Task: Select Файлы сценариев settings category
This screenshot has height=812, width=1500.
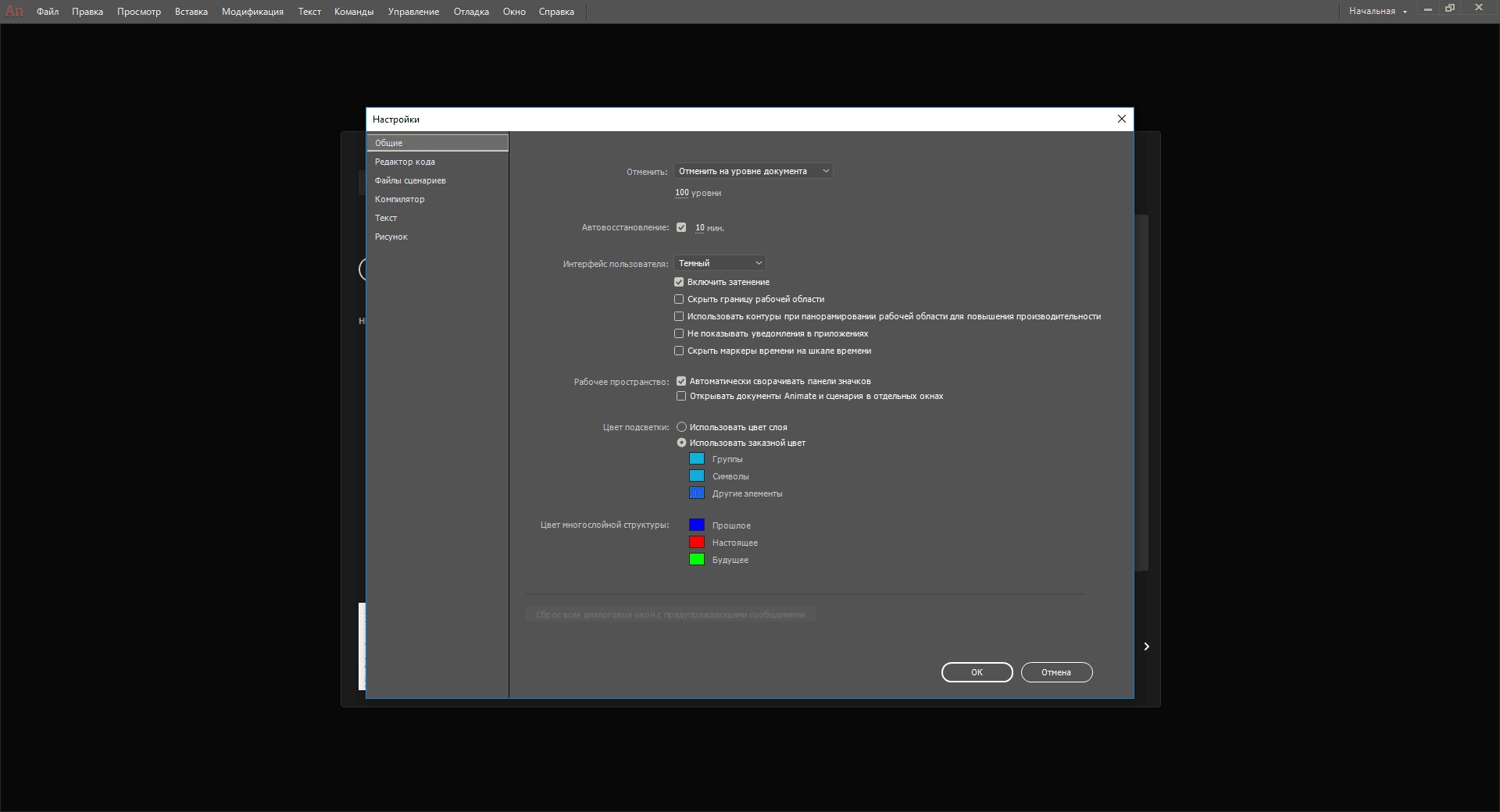Action: point(437,180)
